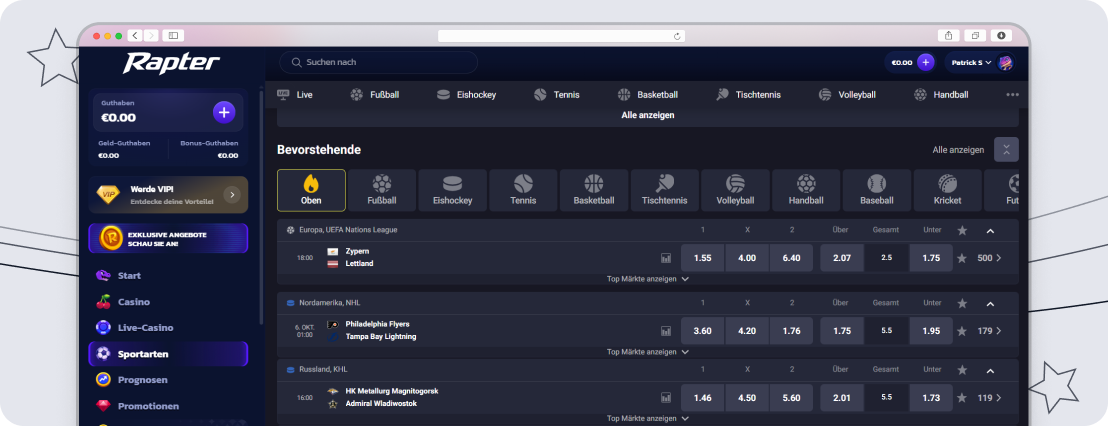Add funds with sidebar purple plus button
The image size is (1108, 426).
point(224,112)
